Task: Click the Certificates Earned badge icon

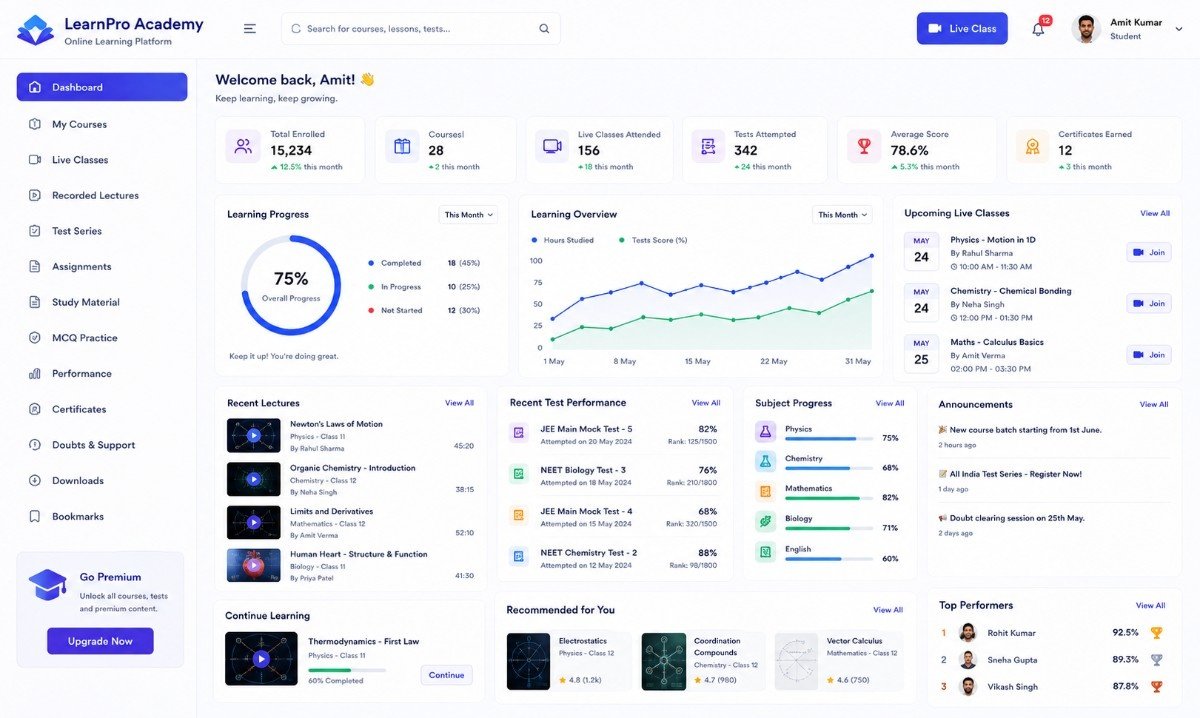Action: (1033, 146)
